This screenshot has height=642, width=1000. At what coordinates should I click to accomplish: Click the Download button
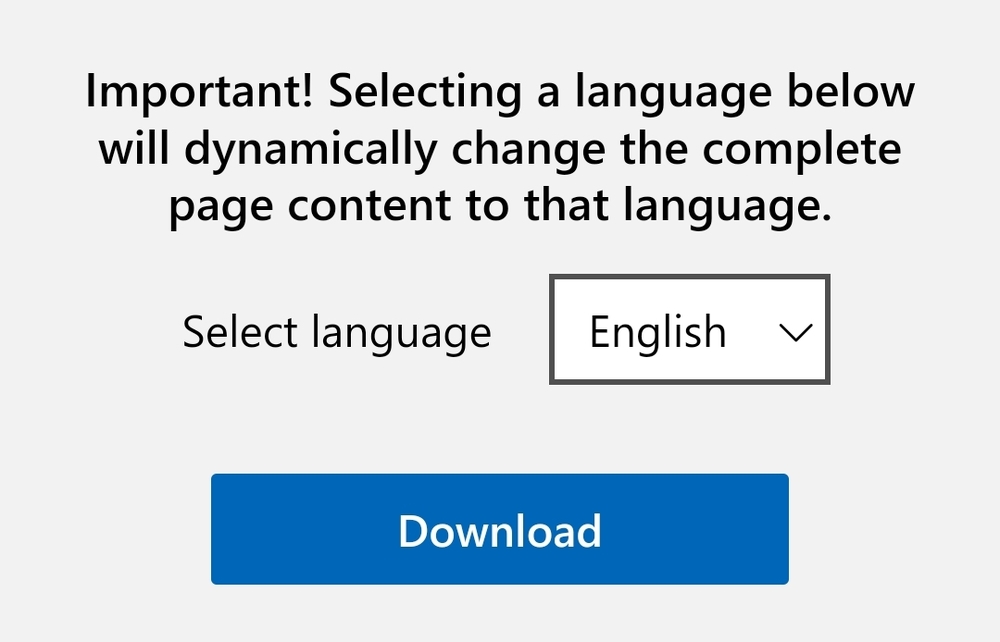pos(499,529)
